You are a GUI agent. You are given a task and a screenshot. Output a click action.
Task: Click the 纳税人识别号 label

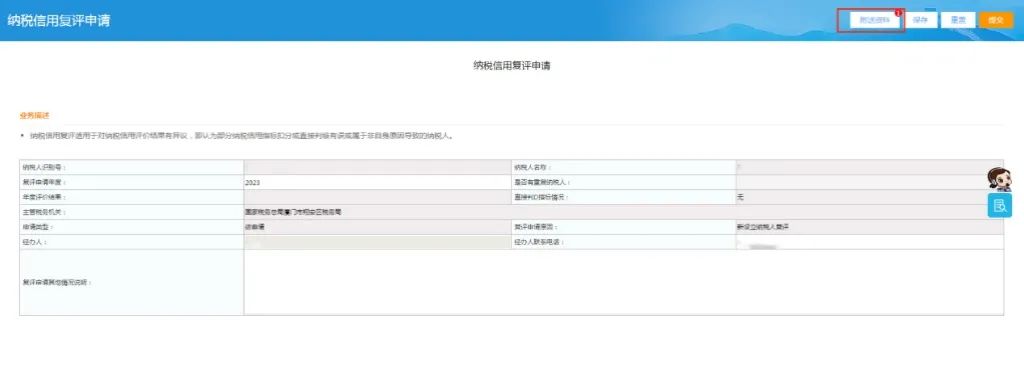[x=44, y=167]
